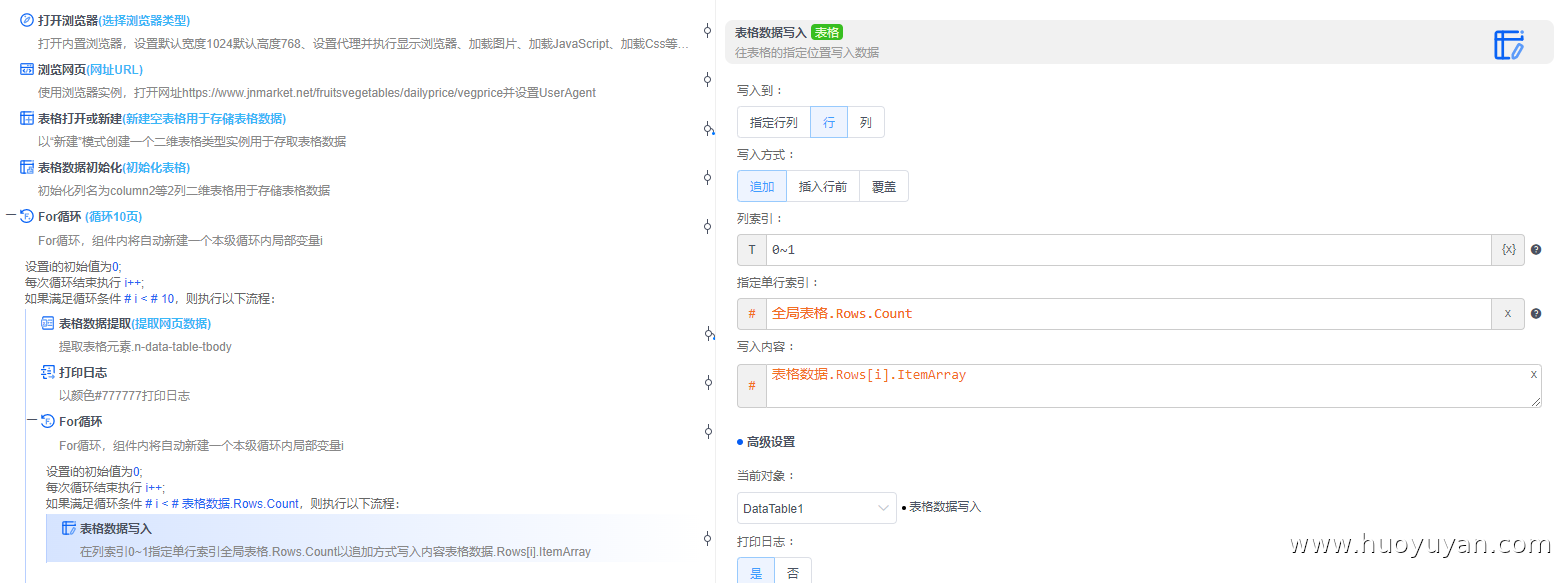
Task: Click the (初始化表格) link
Action: pos(156,167)
